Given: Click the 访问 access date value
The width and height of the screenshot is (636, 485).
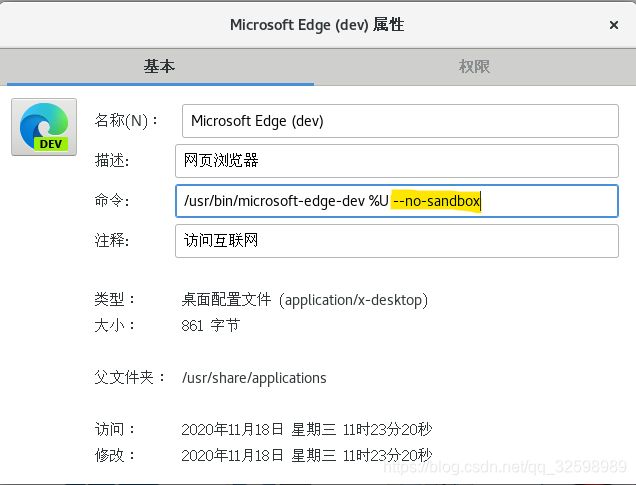Looking at the screenshot, I should coord(307,429).
